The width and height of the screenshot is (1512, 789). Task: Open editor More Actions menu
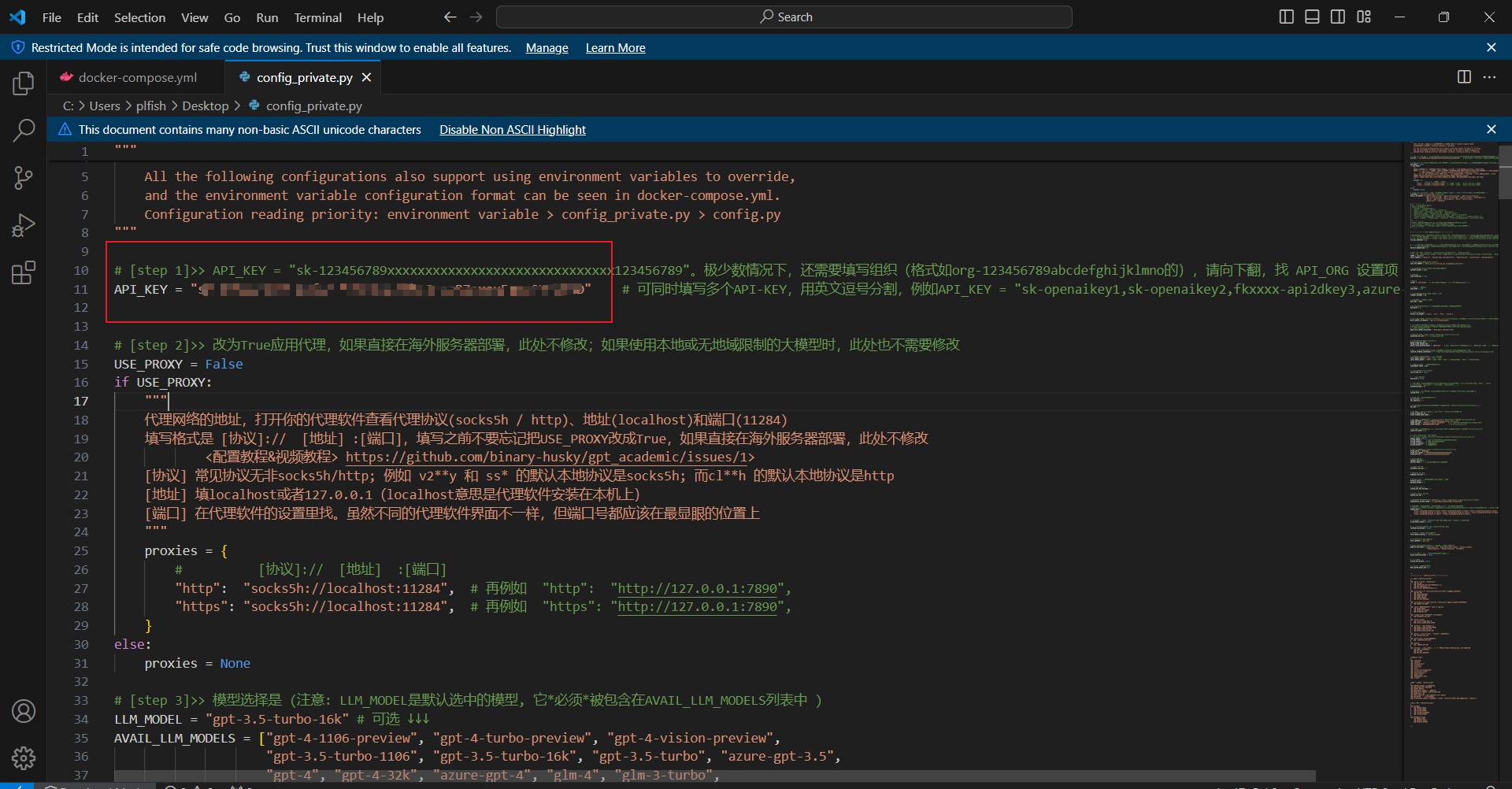click(x=1489, y=77)
